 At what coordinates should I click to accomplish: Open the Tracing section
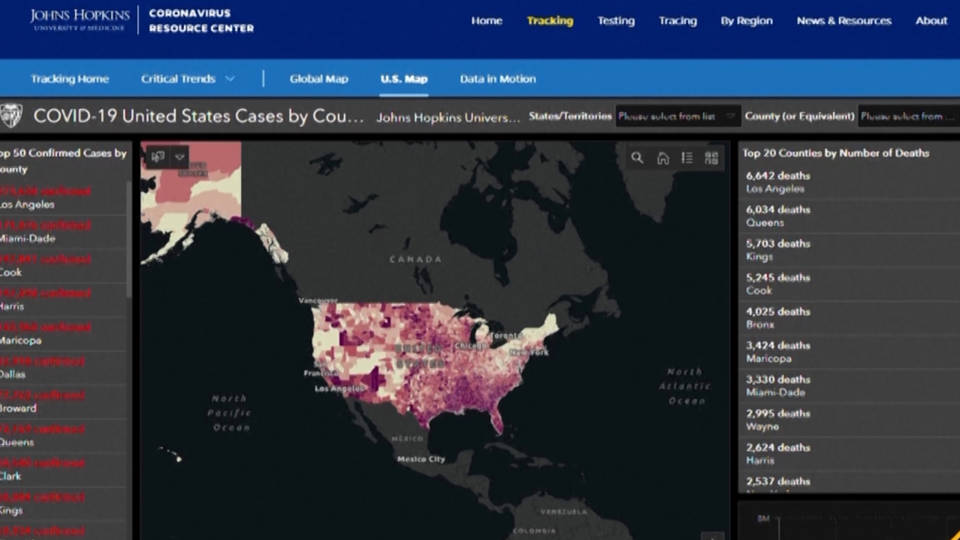coord(678,20)
